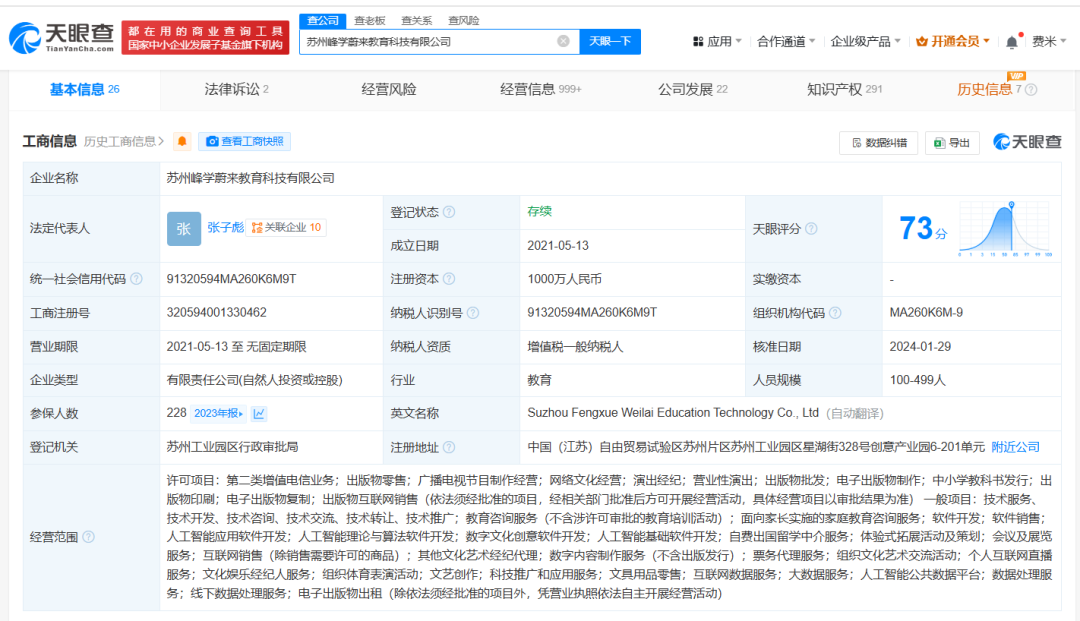Clear the search box with the × icon

[x=563, y=41]
